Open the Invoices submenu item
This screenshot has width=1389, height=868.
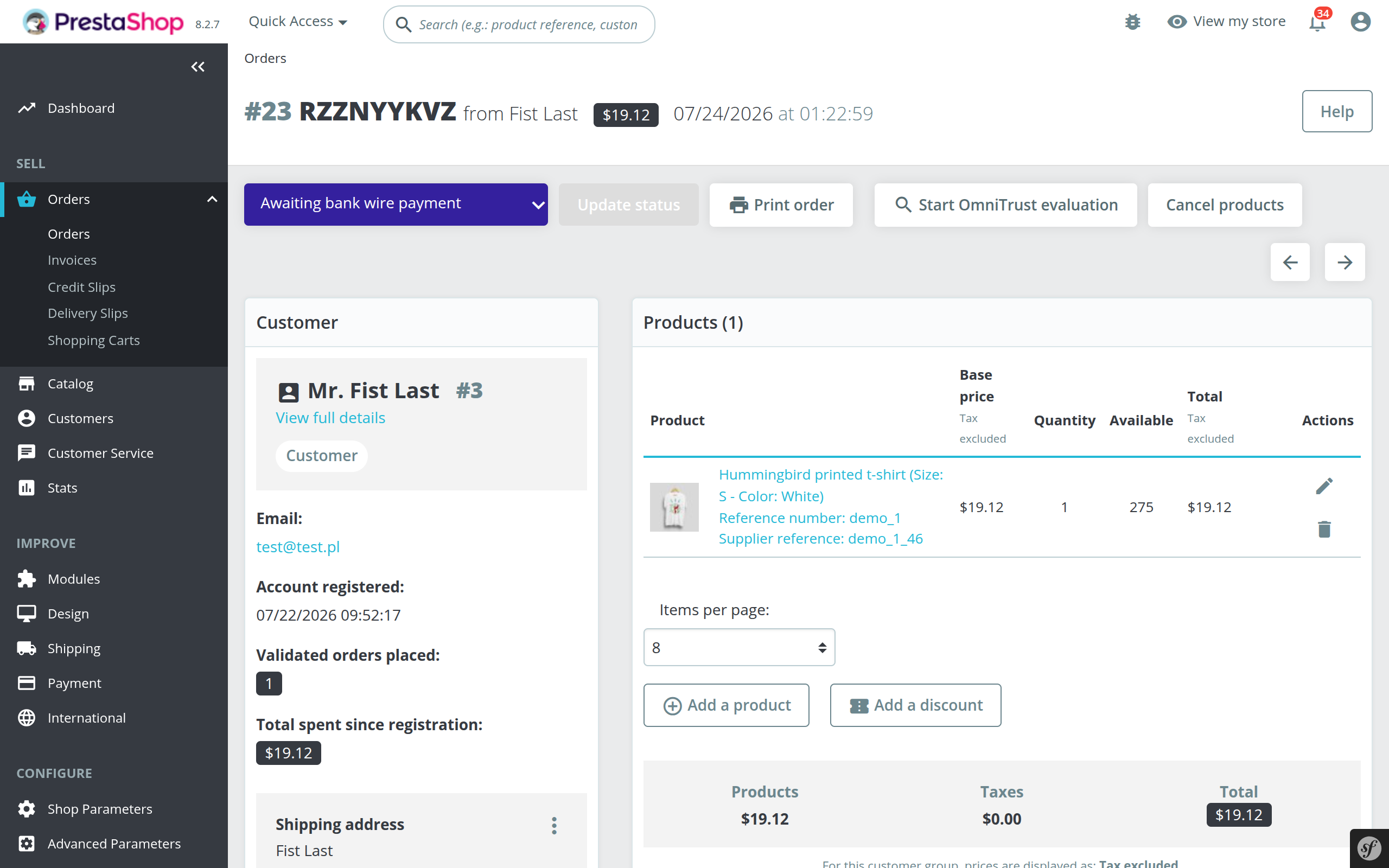tap(72, 260)
